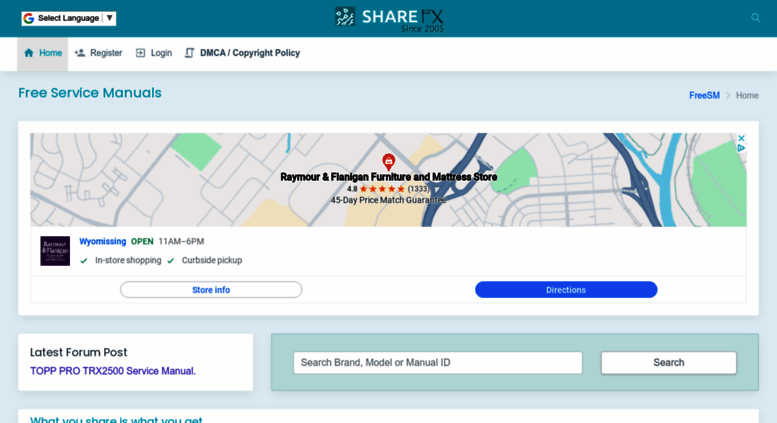Open Raymour & Flanigan store title
The width and height of the screenshot is (777, 423).
tap(388, 177)
